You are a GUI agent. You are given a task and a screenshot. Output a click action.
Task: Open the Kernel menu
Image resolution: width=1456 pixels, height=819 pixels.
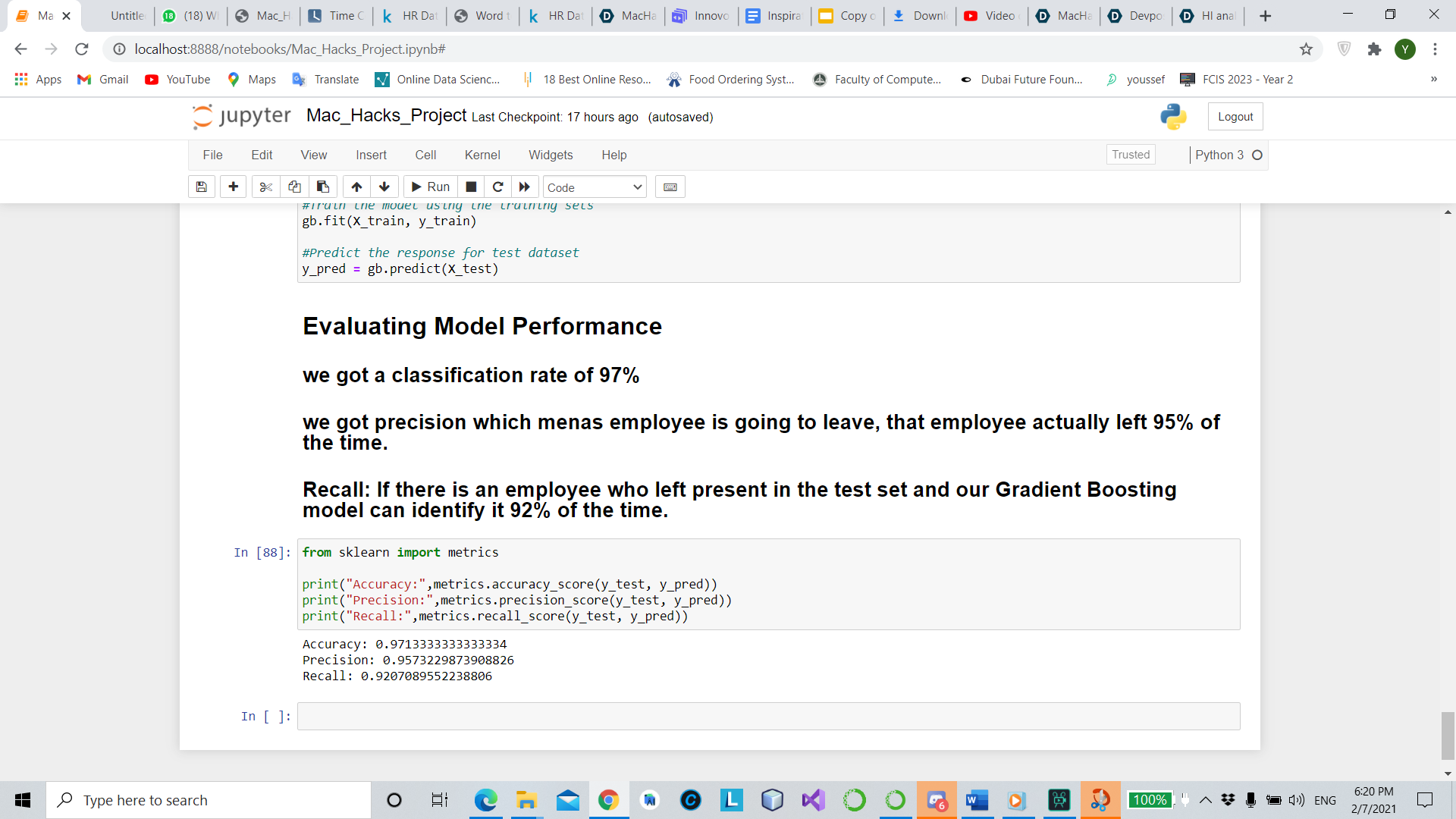(x=482, y=155)
